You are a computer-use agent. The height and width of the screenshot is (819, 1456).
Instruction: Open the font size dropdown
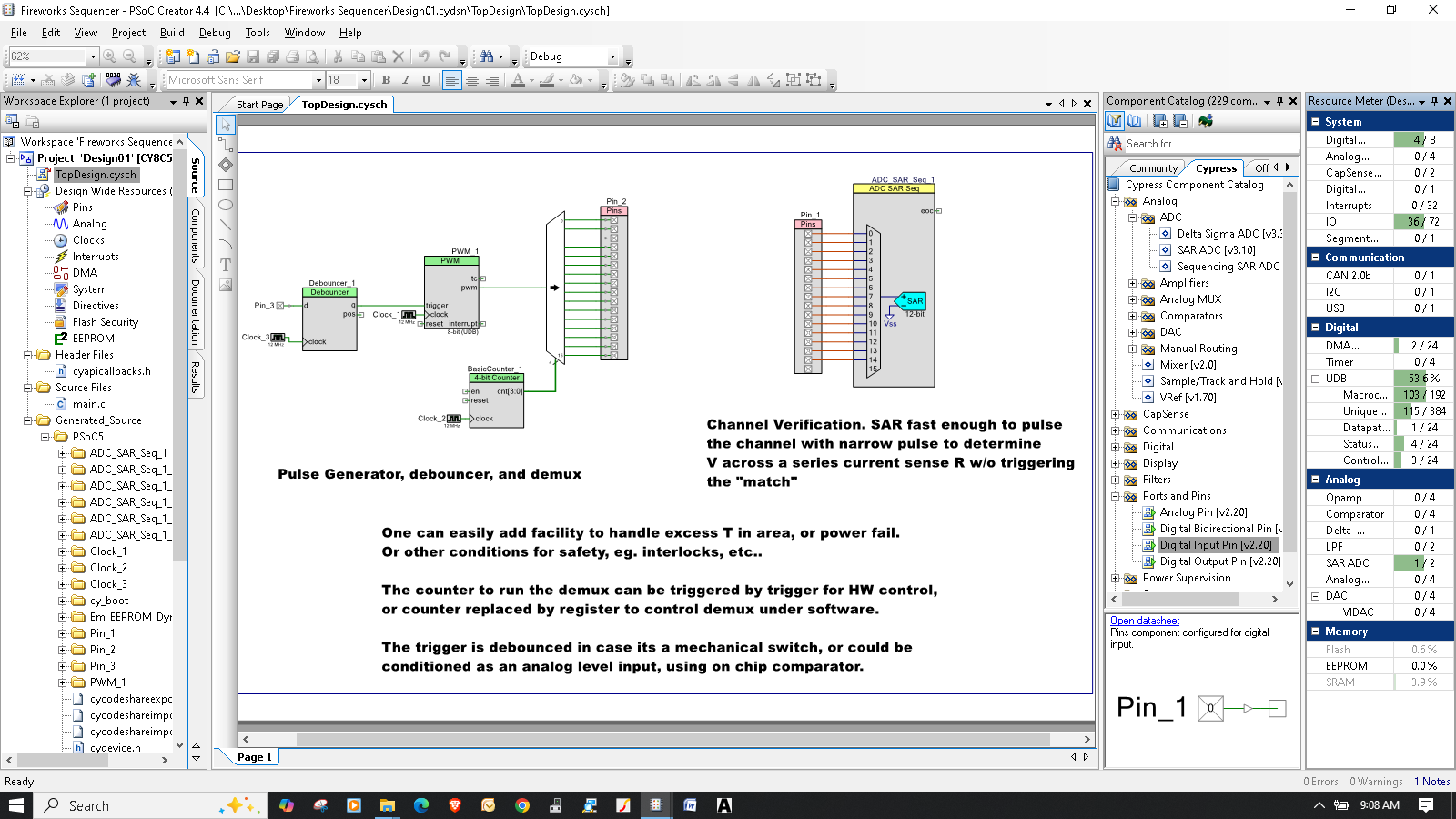tap(364, 80)
